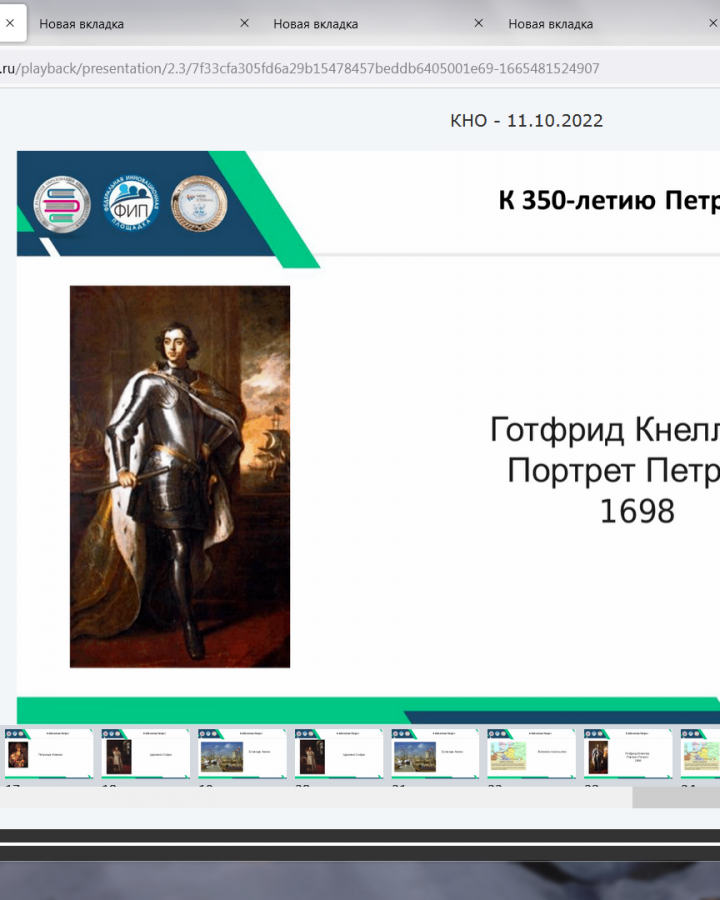
Task: Open the partially visible slide 24 thumbnail
Action: coord(700,754)
